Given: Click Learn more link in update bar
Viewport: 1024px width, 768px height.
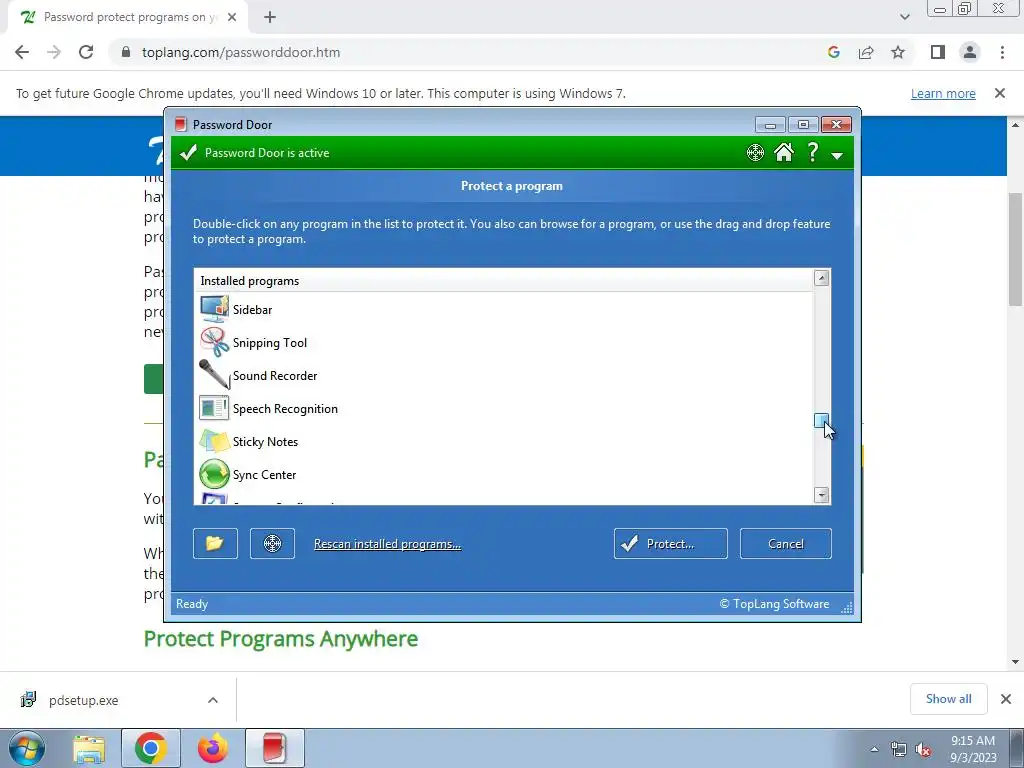Looking at the screenshot, I should click(943, 93).
